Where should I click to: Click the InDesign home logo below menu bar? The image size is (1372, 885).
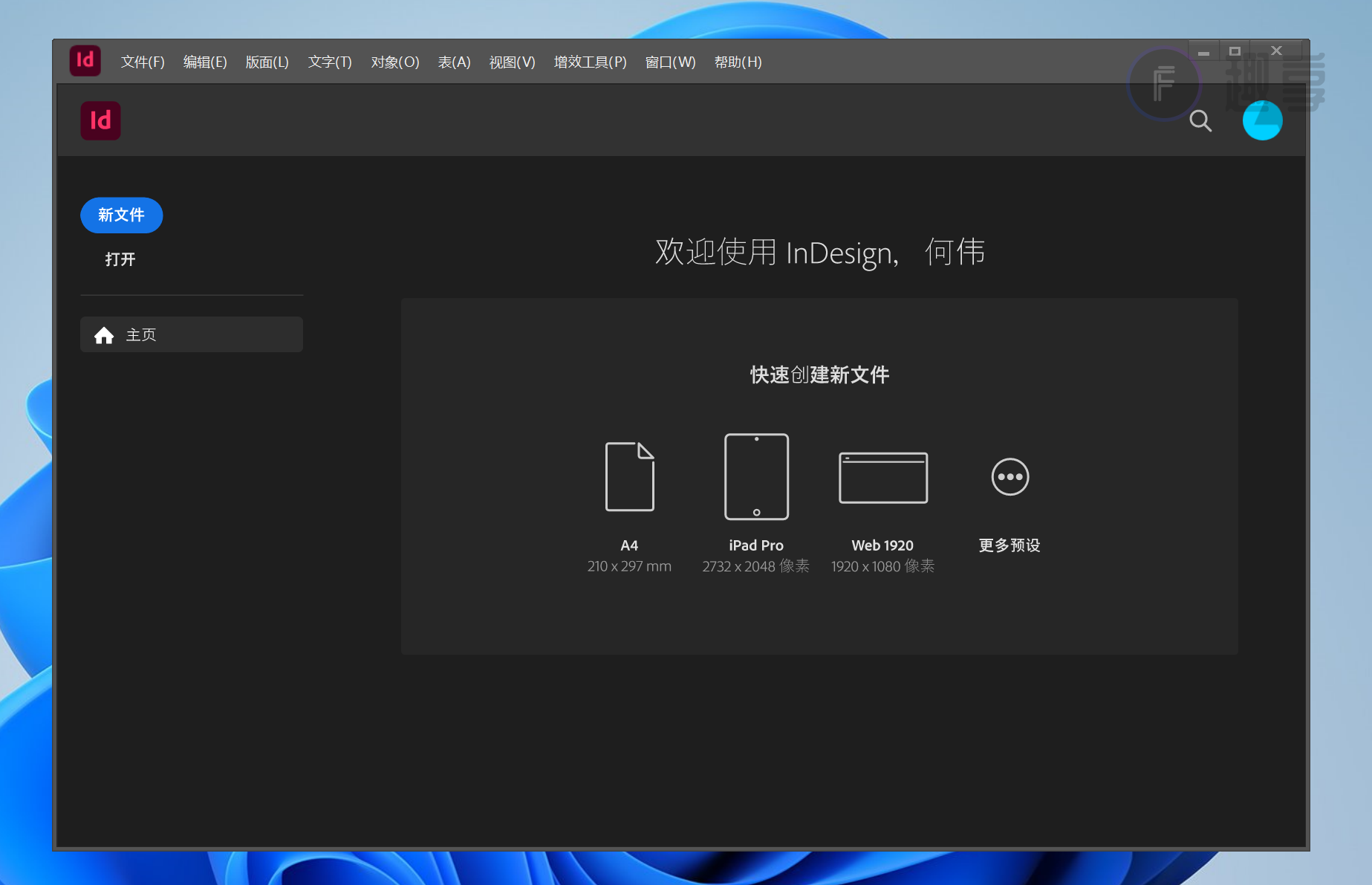coord(100,120)
